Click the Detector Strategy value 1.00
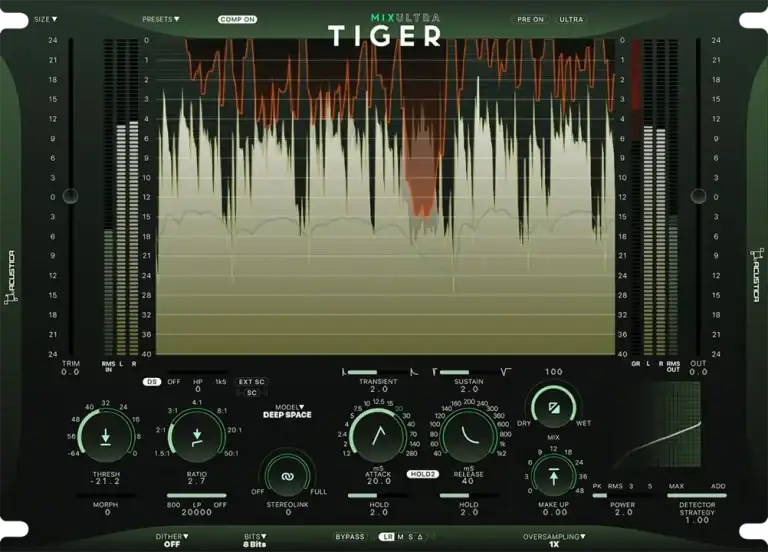The width and height of the screenshot is (768, 552). [697, 520]
